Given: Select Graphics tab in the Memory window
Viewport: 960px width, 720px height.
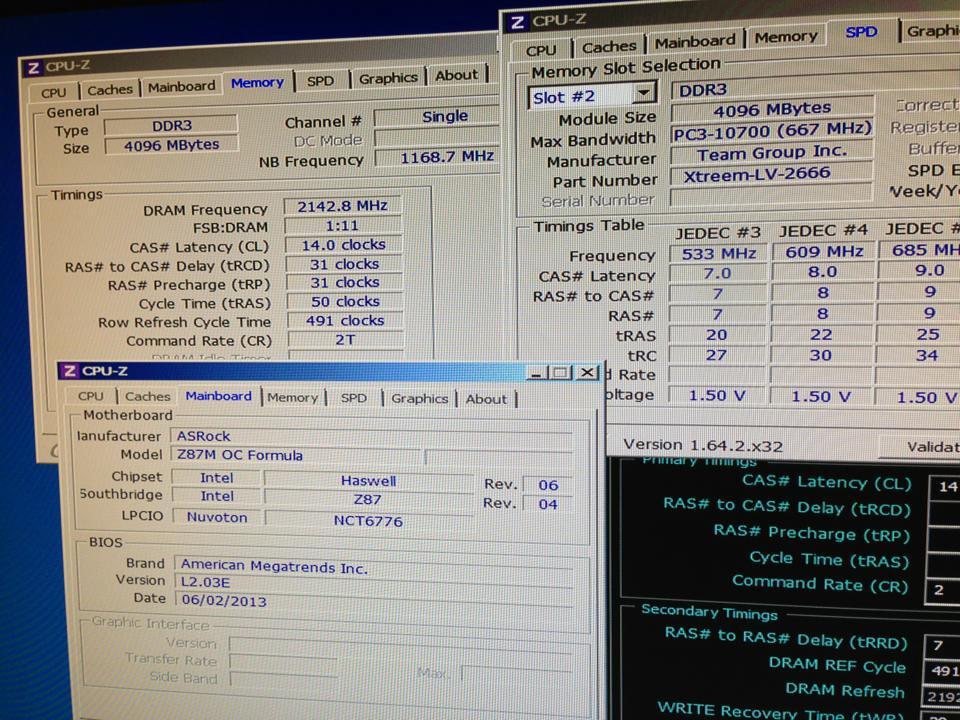Looking at the screenshot, I should (388, 78).
